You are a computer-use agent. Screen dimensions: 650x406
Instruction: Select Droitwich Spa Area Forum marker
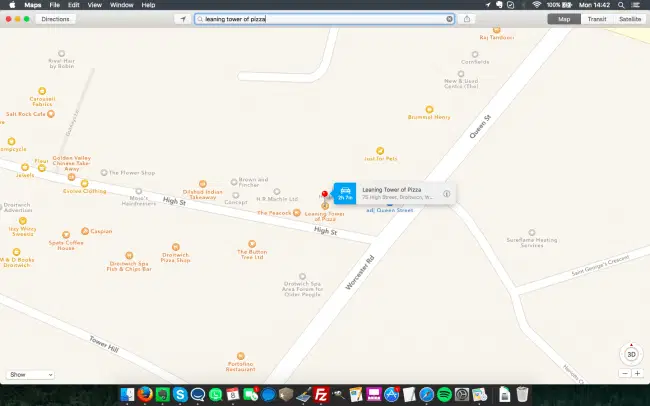click(x=303, y=277)
